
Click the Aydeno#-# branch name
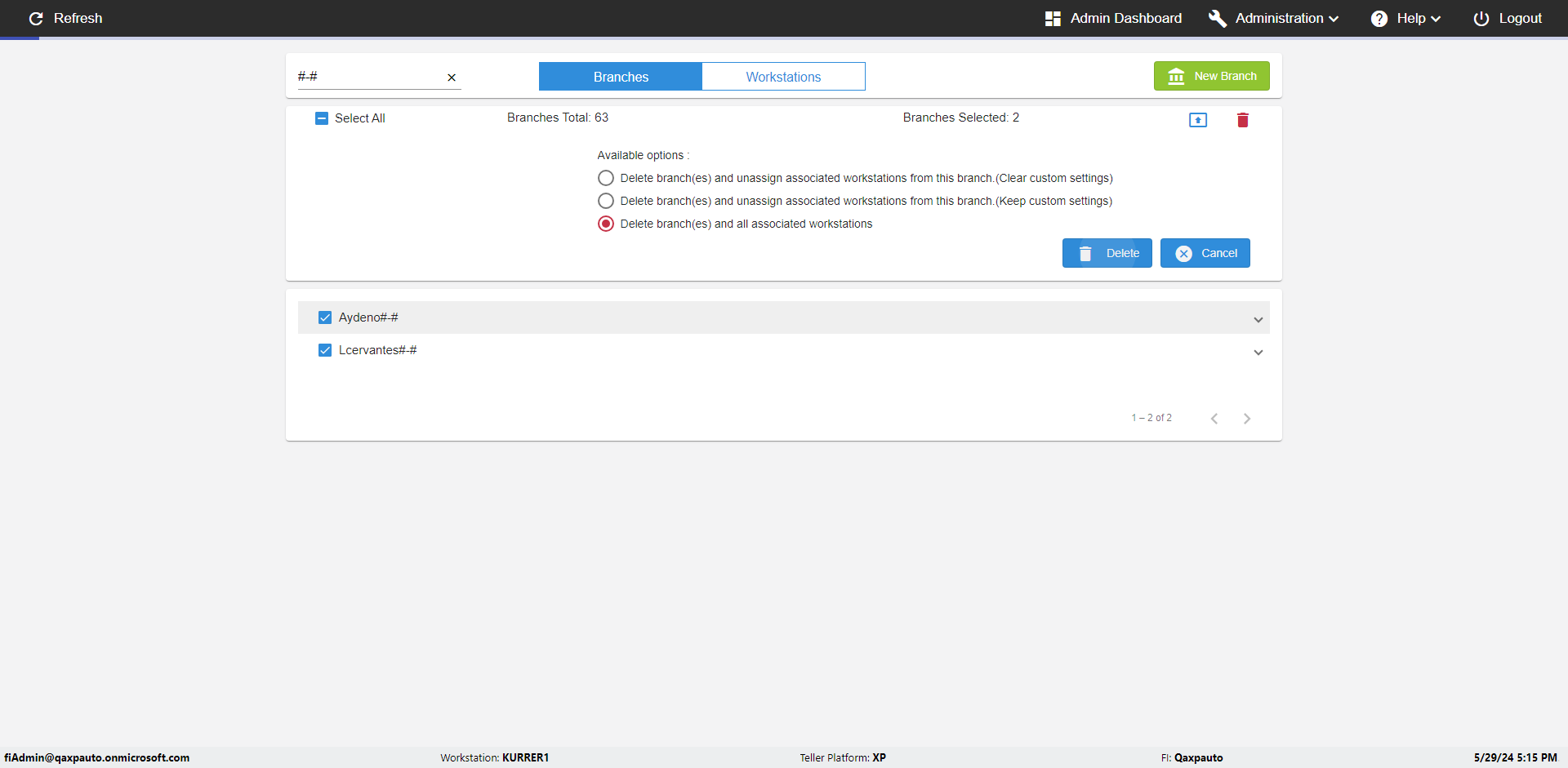(x=368, y=317)
